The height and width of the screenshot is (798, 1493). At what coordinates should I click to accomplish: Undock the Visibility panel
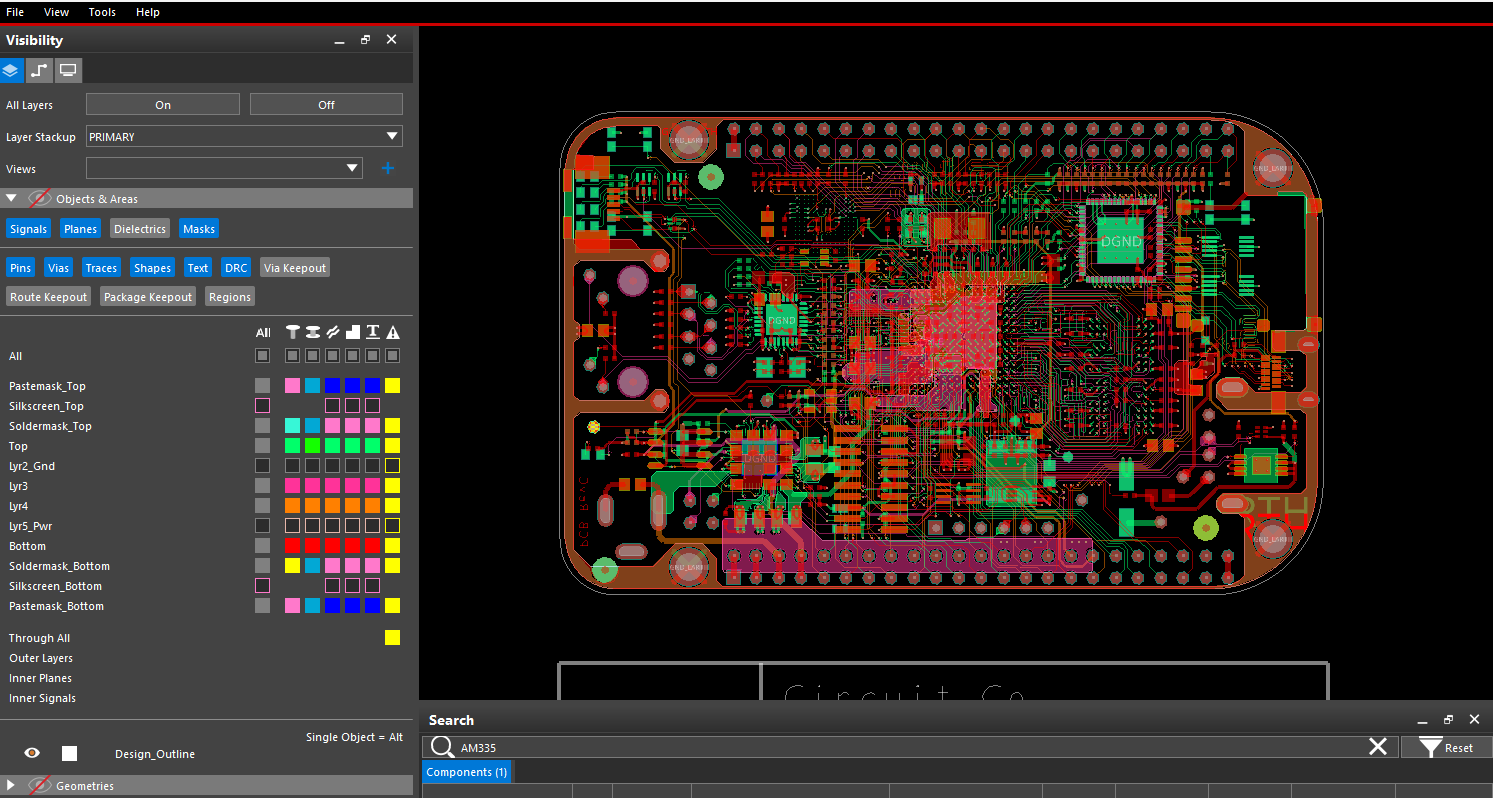tap(365, 40)
